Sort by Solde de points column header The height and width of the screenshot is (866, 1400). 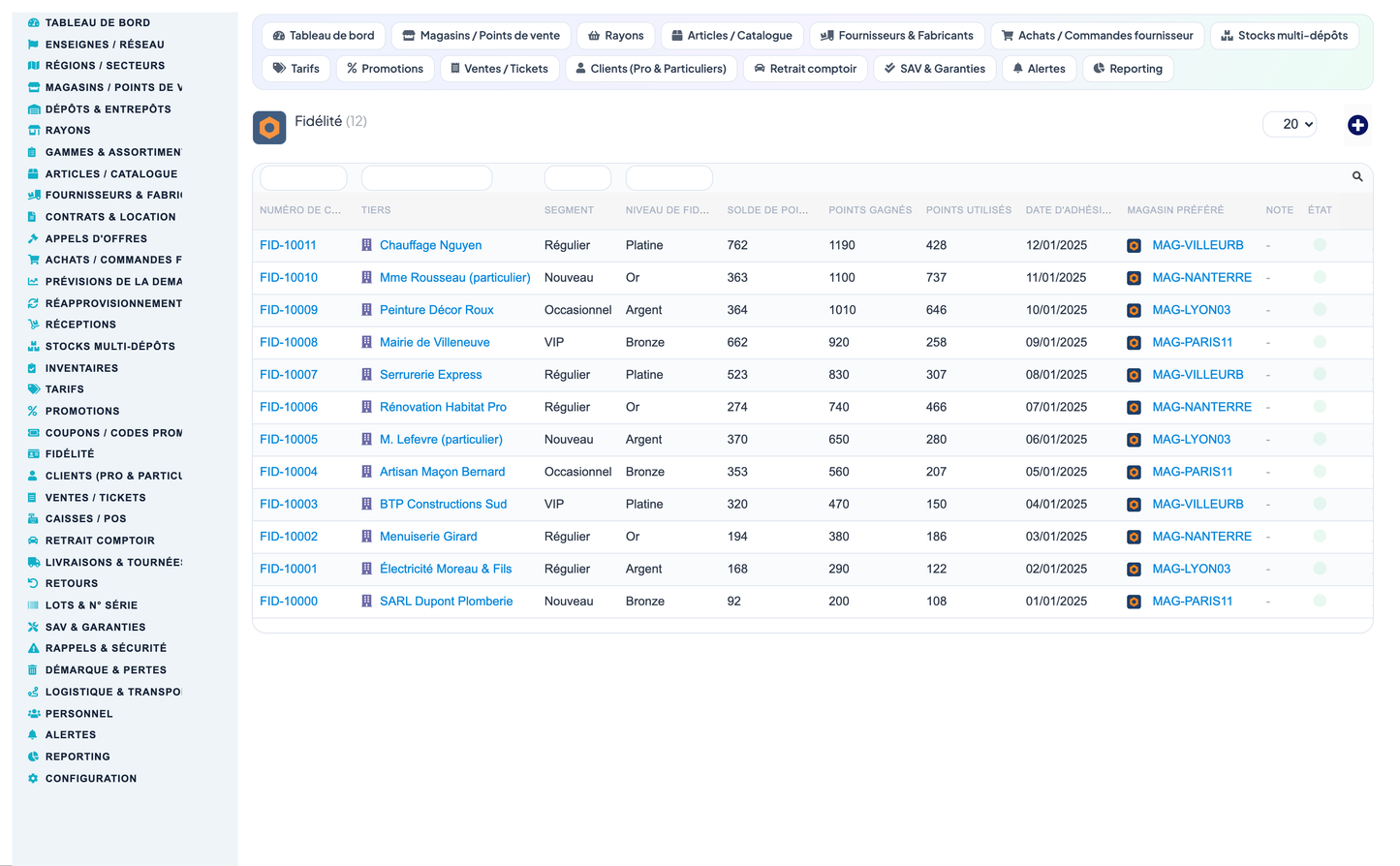(767, 210)
